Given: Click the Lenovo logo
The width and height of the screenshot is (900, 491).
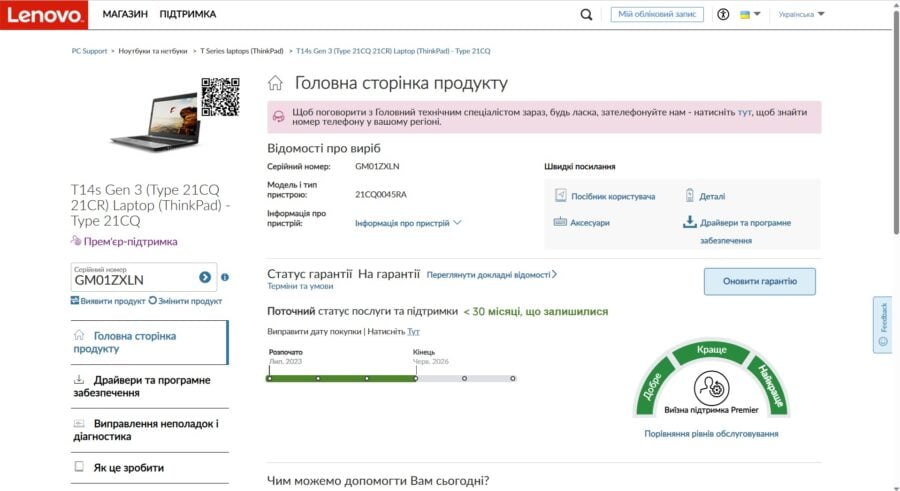Looking at the screenshot, I should click(44, 14).
